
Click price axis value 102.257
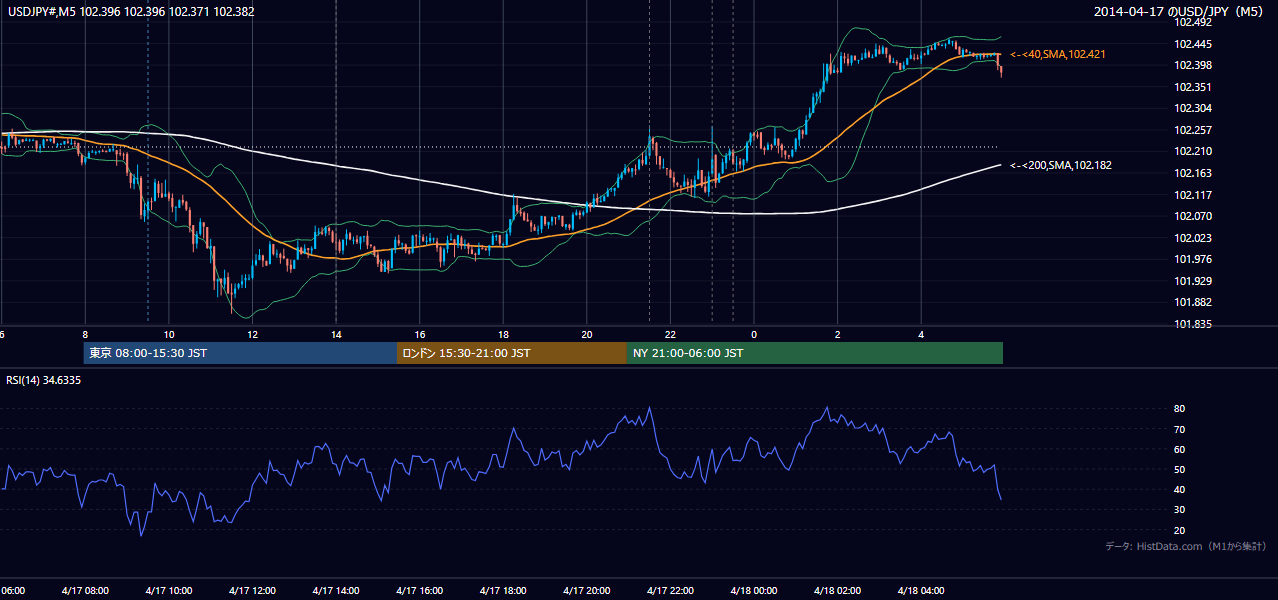(x=1192, y=130)
